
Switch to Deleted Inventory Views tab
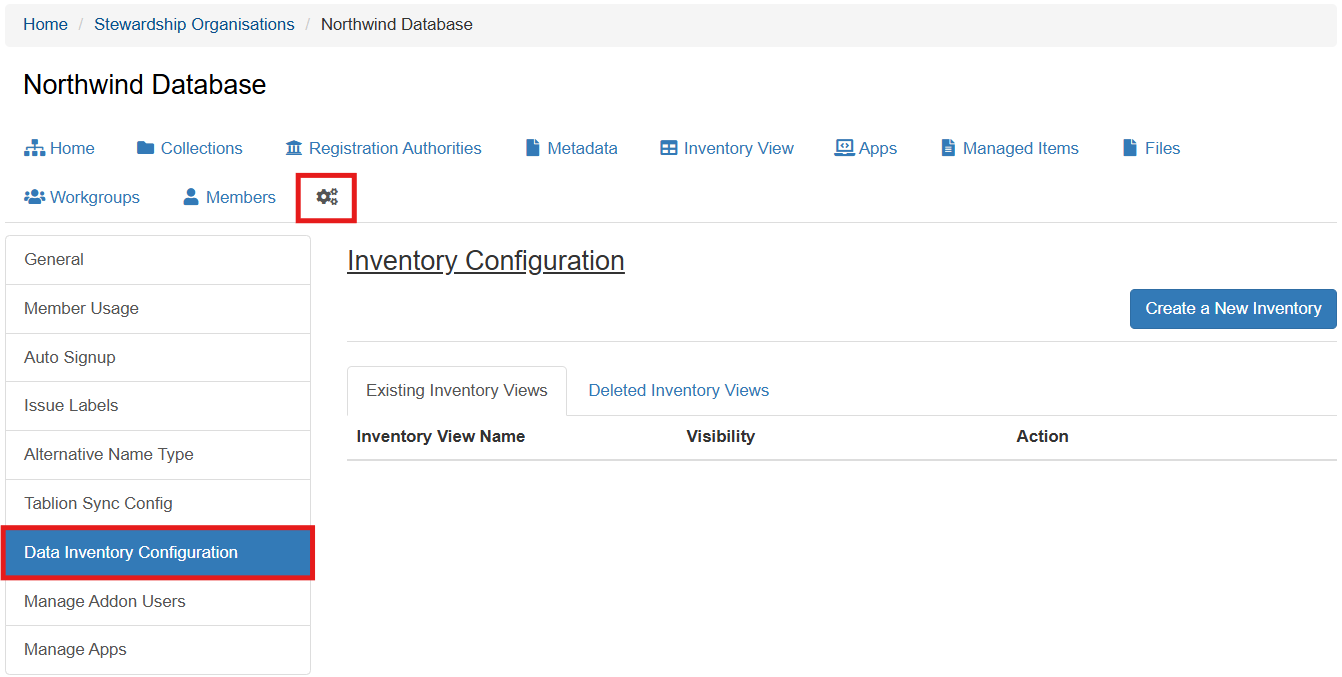point(678,390)
